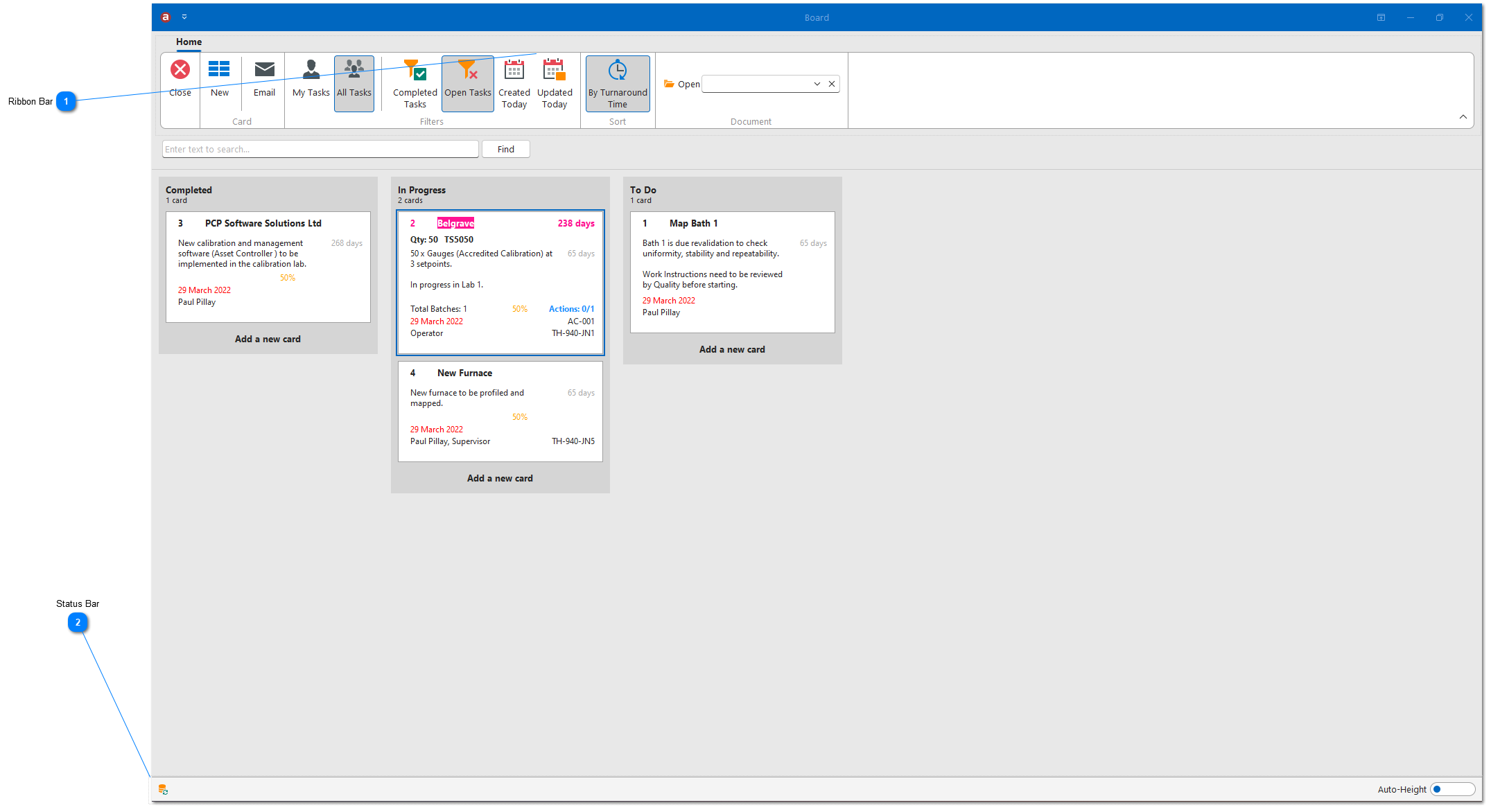
Task: Clear the Document combo box with X
Action: point(832,84)
